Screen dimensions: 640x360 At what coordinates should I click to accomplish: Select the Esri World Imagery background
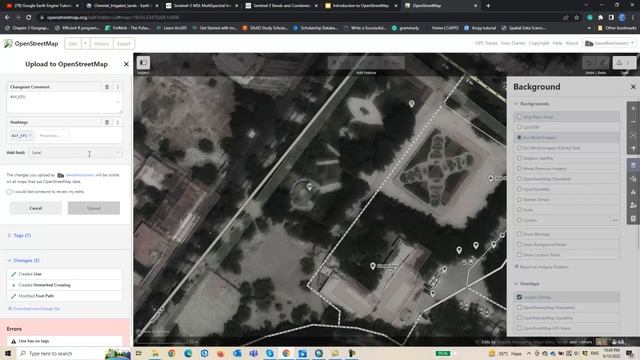tap(566, 138)
